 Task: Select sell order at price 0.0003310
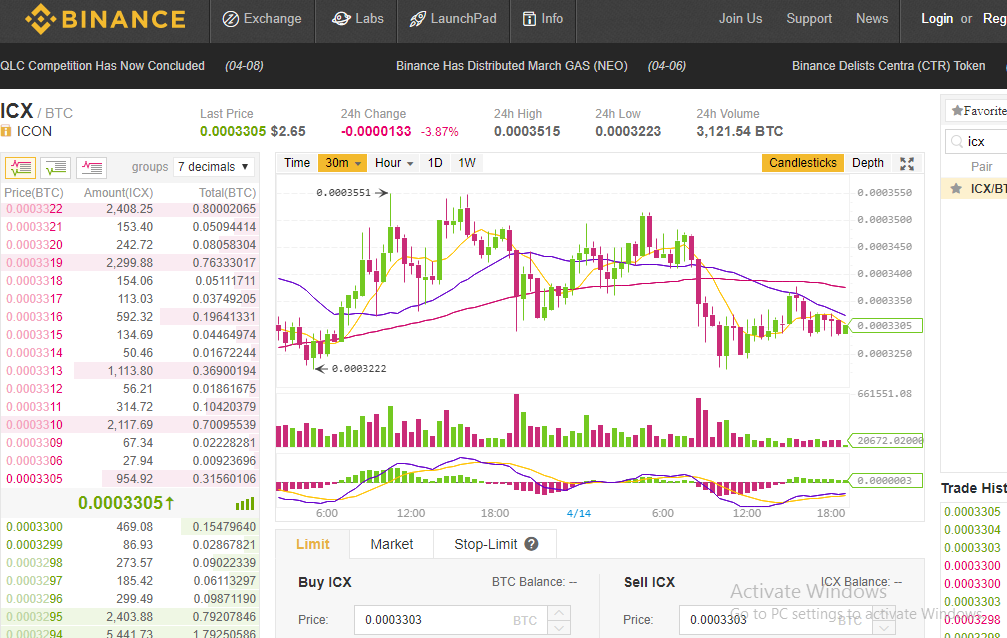coord(130,425)
